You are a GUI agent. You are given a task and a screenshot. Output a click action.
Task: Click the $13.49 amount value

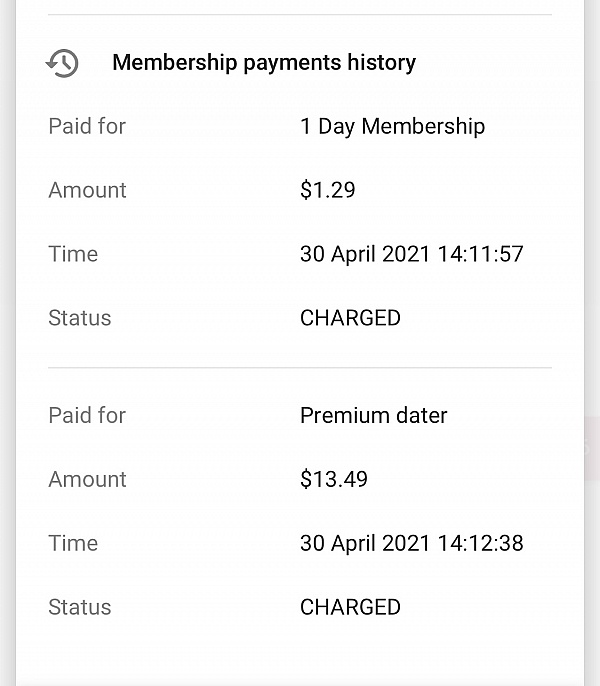click(x=334, y=479)
